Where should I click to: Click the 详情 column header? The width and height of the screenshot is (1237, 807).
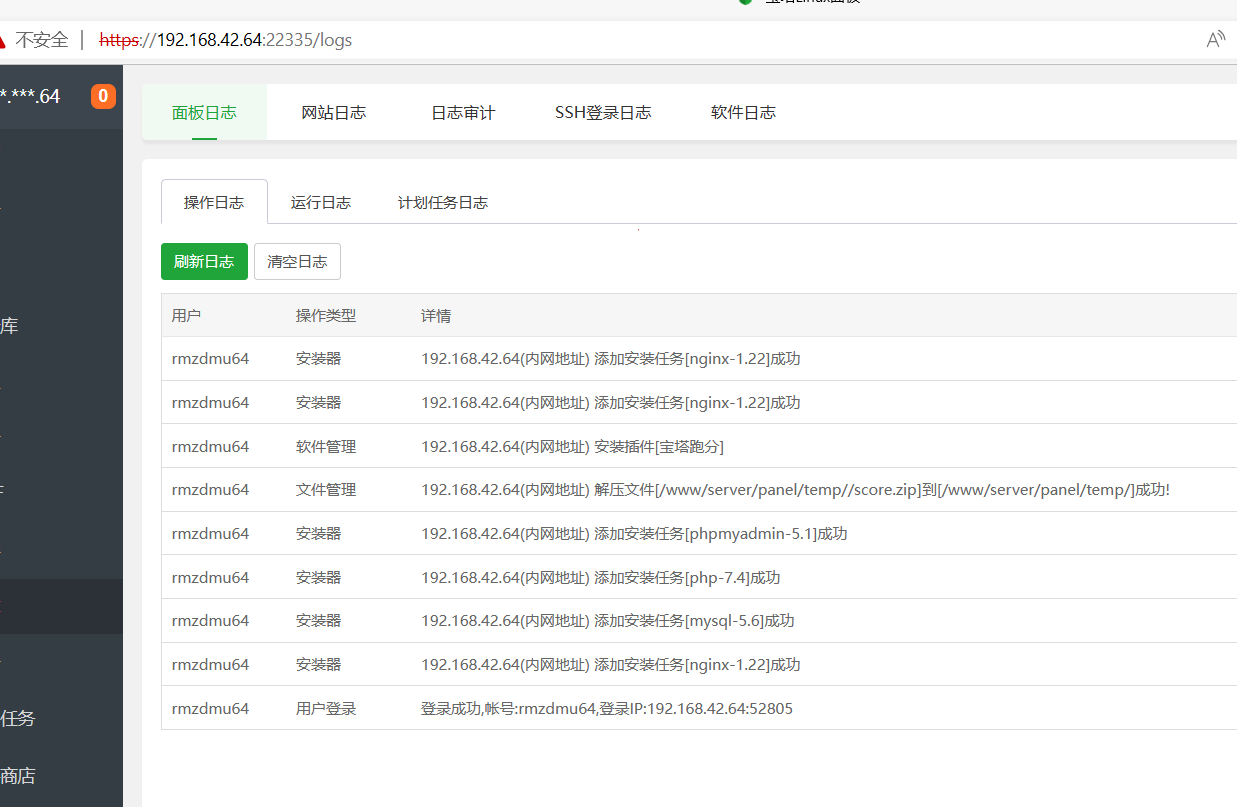(436, 315)
